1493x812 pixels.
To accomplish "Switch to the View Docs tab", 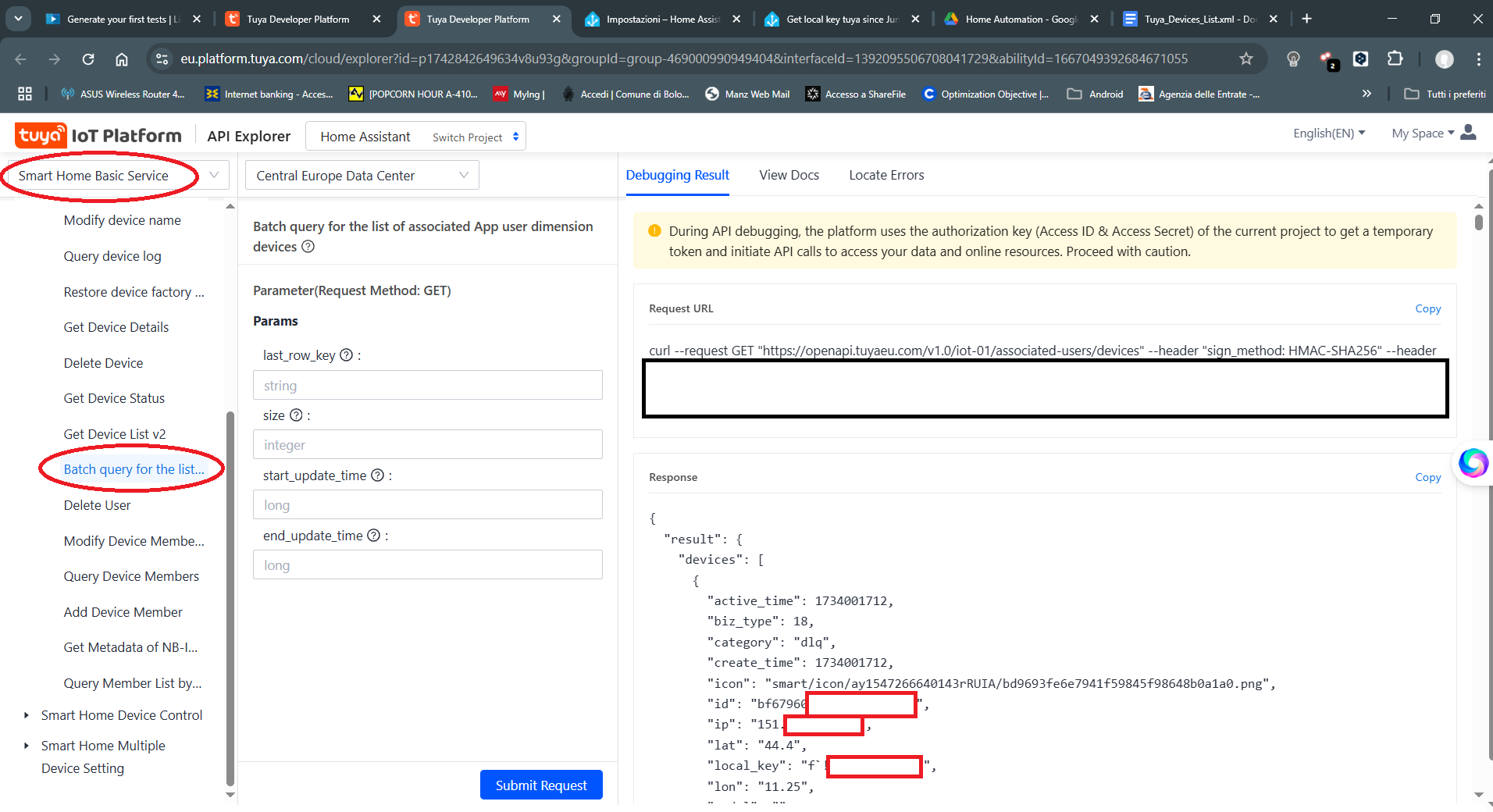I will (x=789, y=175).
